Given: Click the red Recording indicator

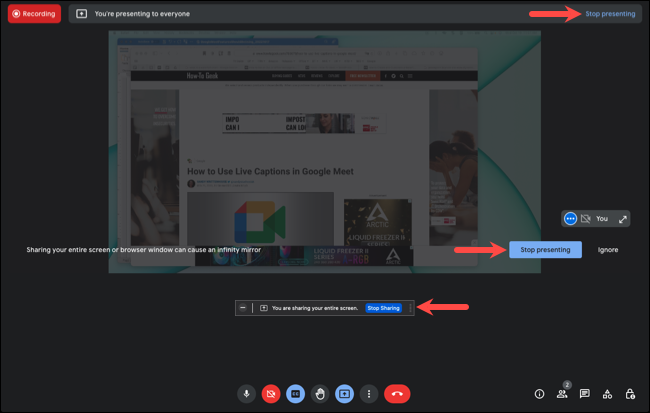Looking at the screenshot, I should [x=34, y=14].
